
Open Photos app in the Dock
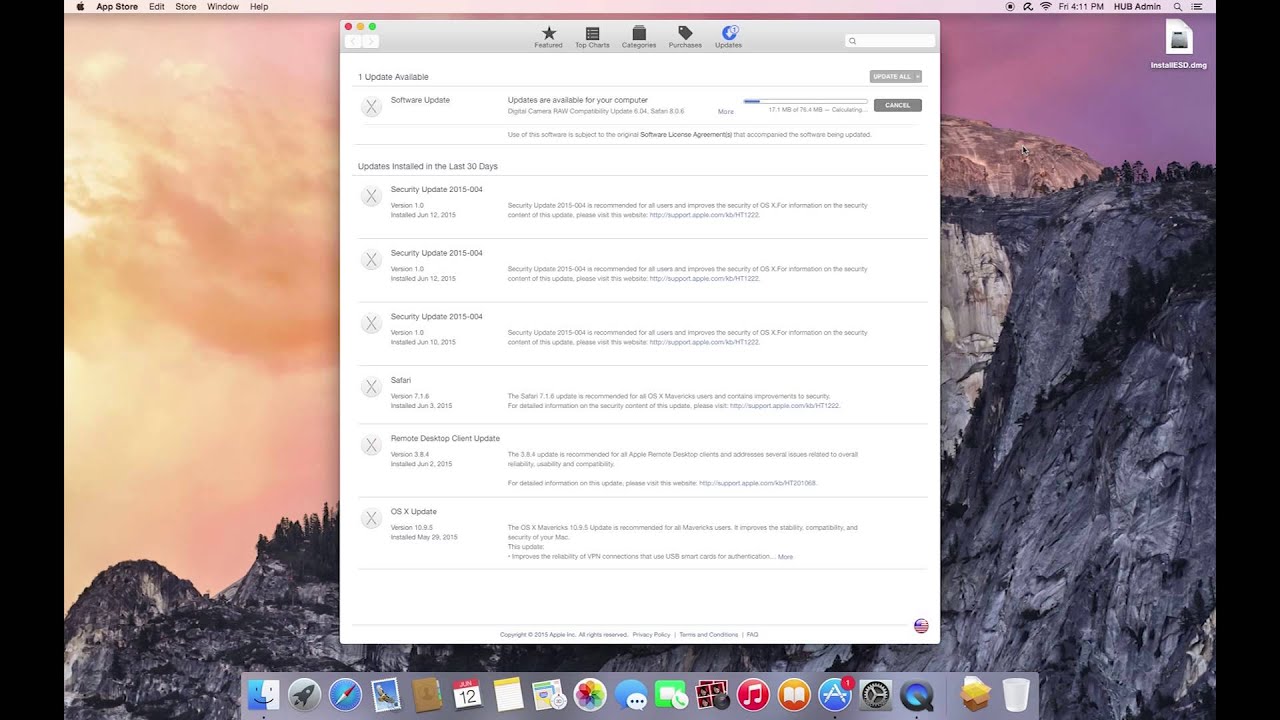(590, 695)
